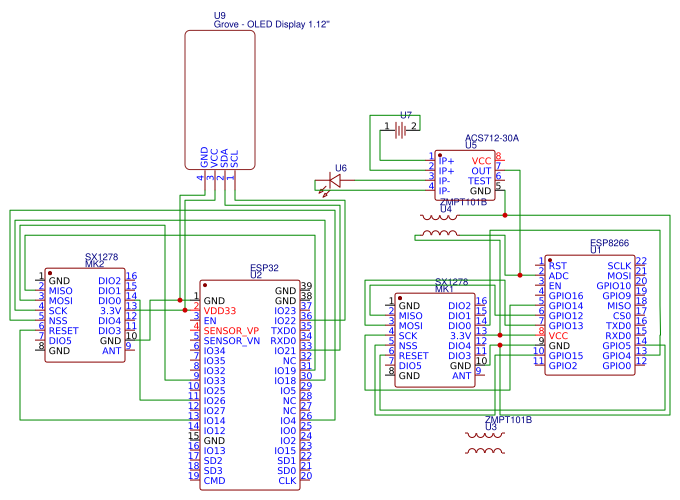The width and height of the screenshot is (680, 500).
Task: Click the lower coil of U4 ZMPT101B
Action: pyautogui.click(x=439, y=234)
